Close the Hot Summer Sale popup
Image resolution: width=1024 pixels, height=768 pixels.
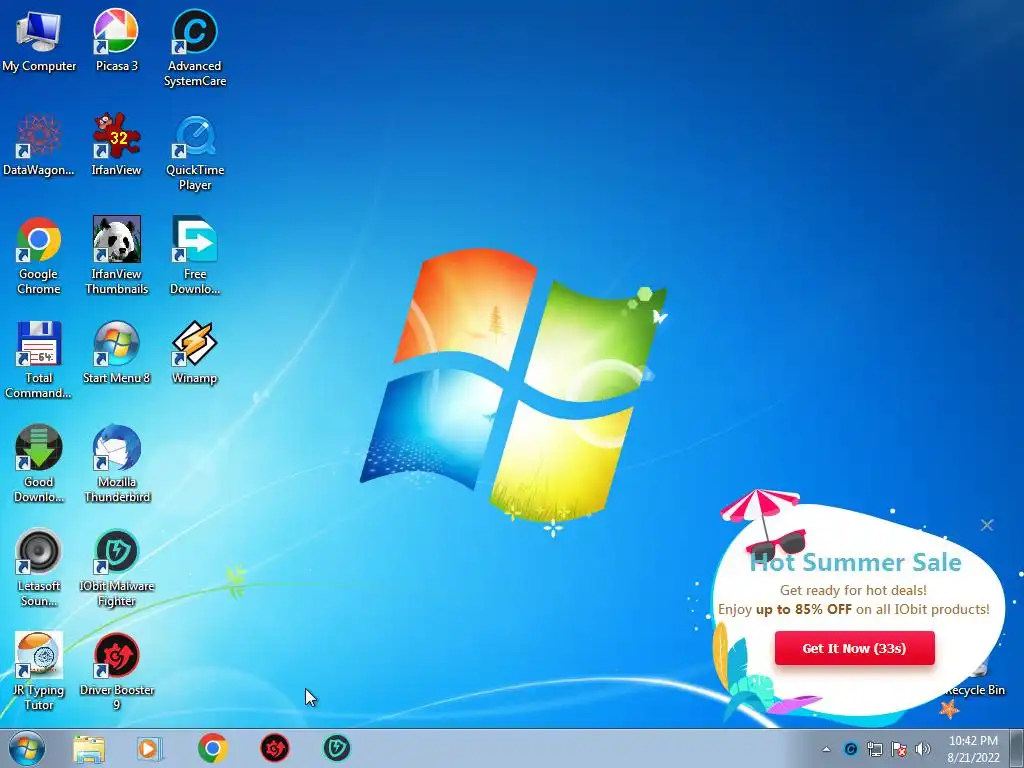pos(987,525)
